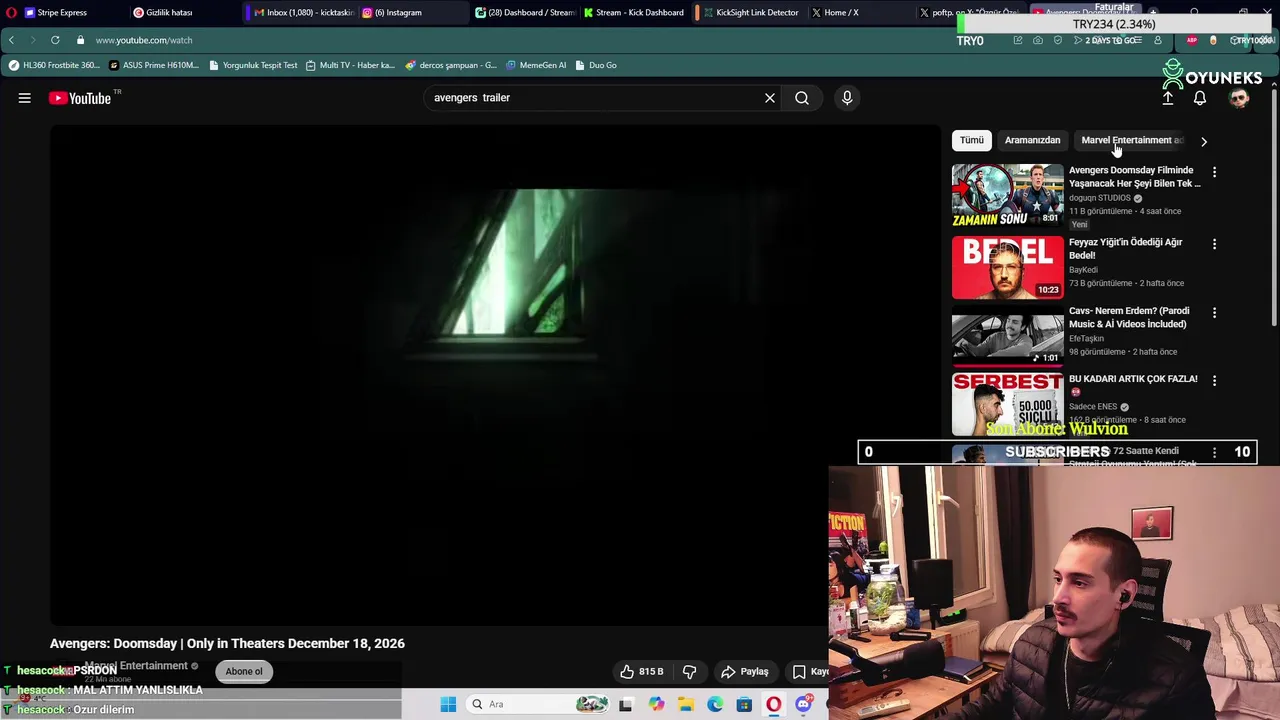Viewport: 1280px width, 720px height.
Task: Open Microsoft Store from the taskbar
Action: pyautogui.click(x=744, y=705)
